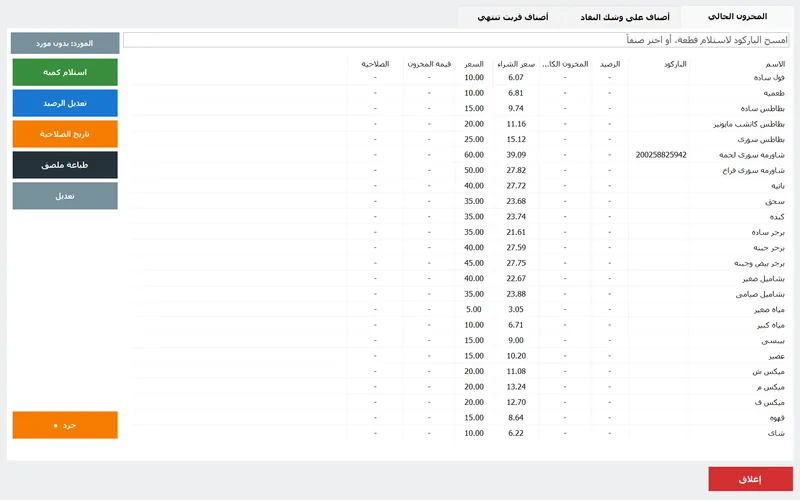Click purchase price 39.09 cell

516,155
